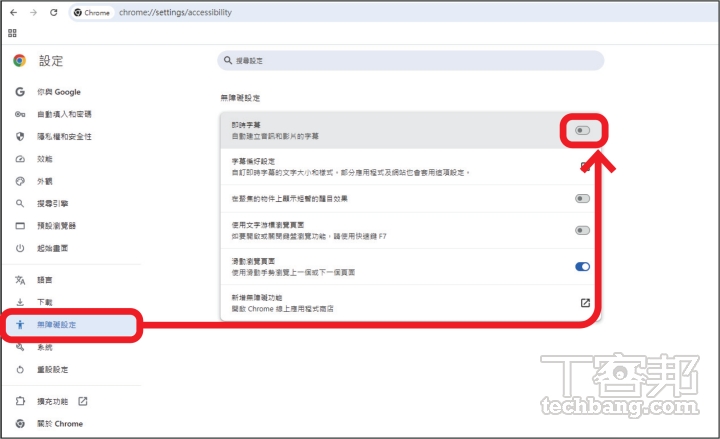Image resolution: width=720 pixels, height=439 pixels.
Task: Open 重設設定 reset section
Action: point(52,370)
